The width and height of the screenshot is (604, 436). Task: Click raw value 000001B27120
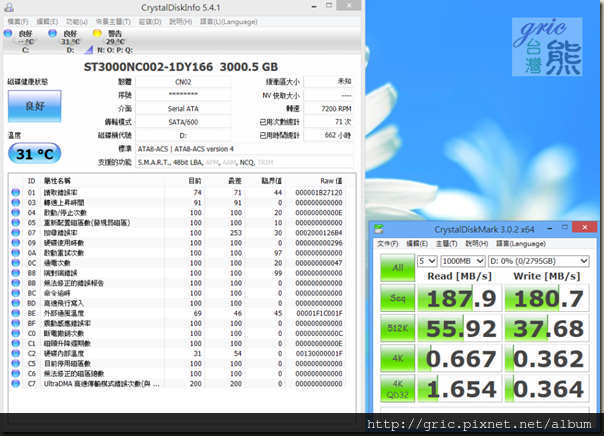[319, 192]
